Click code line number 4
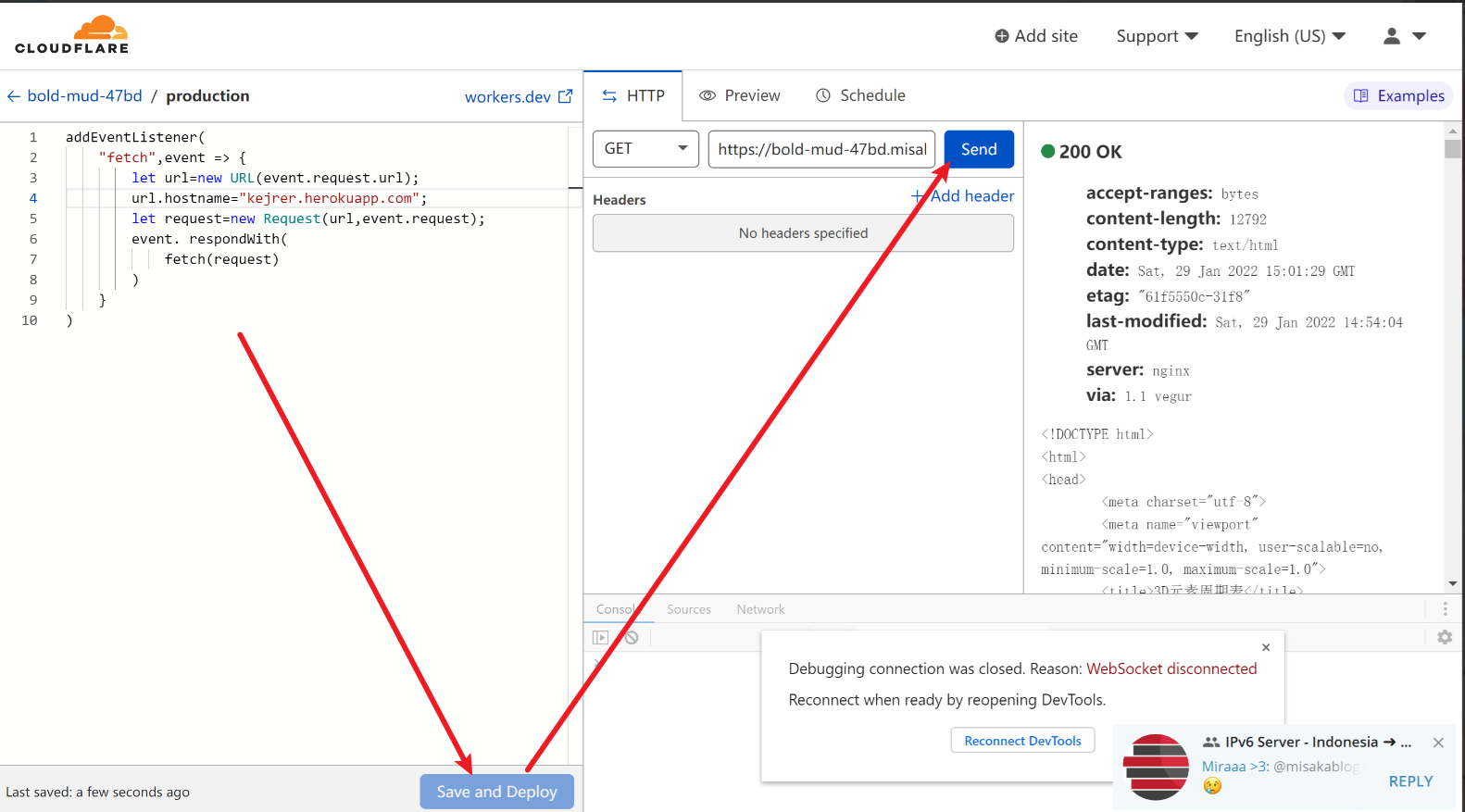 (33, 198)
